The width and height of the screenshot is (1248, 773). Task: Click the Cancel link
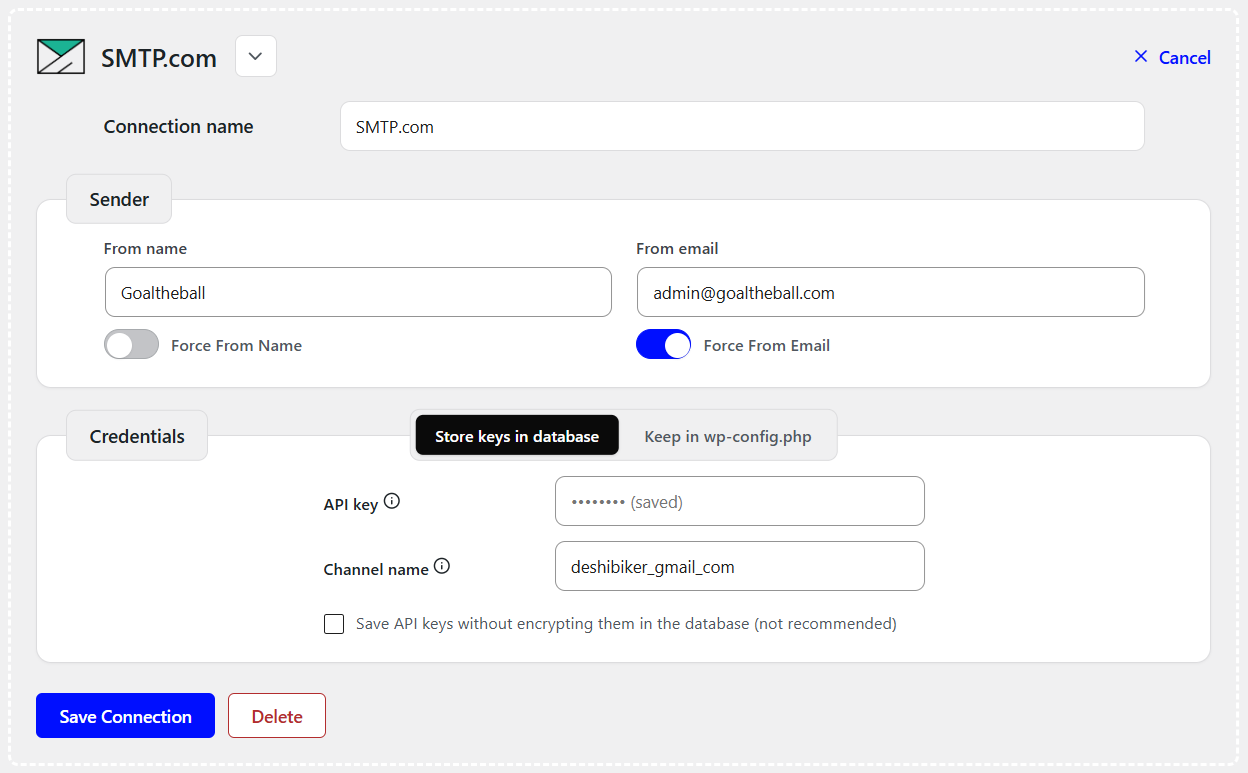click(x=1185, y=58)
